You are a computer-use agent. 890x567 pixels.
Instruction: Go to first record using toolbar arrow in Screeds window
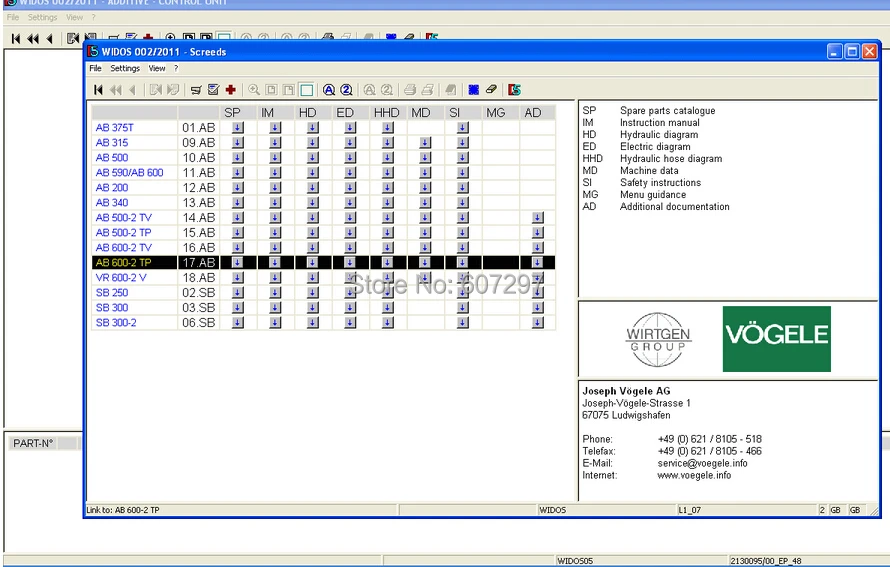pyautogui.click(x=98, y=90)
